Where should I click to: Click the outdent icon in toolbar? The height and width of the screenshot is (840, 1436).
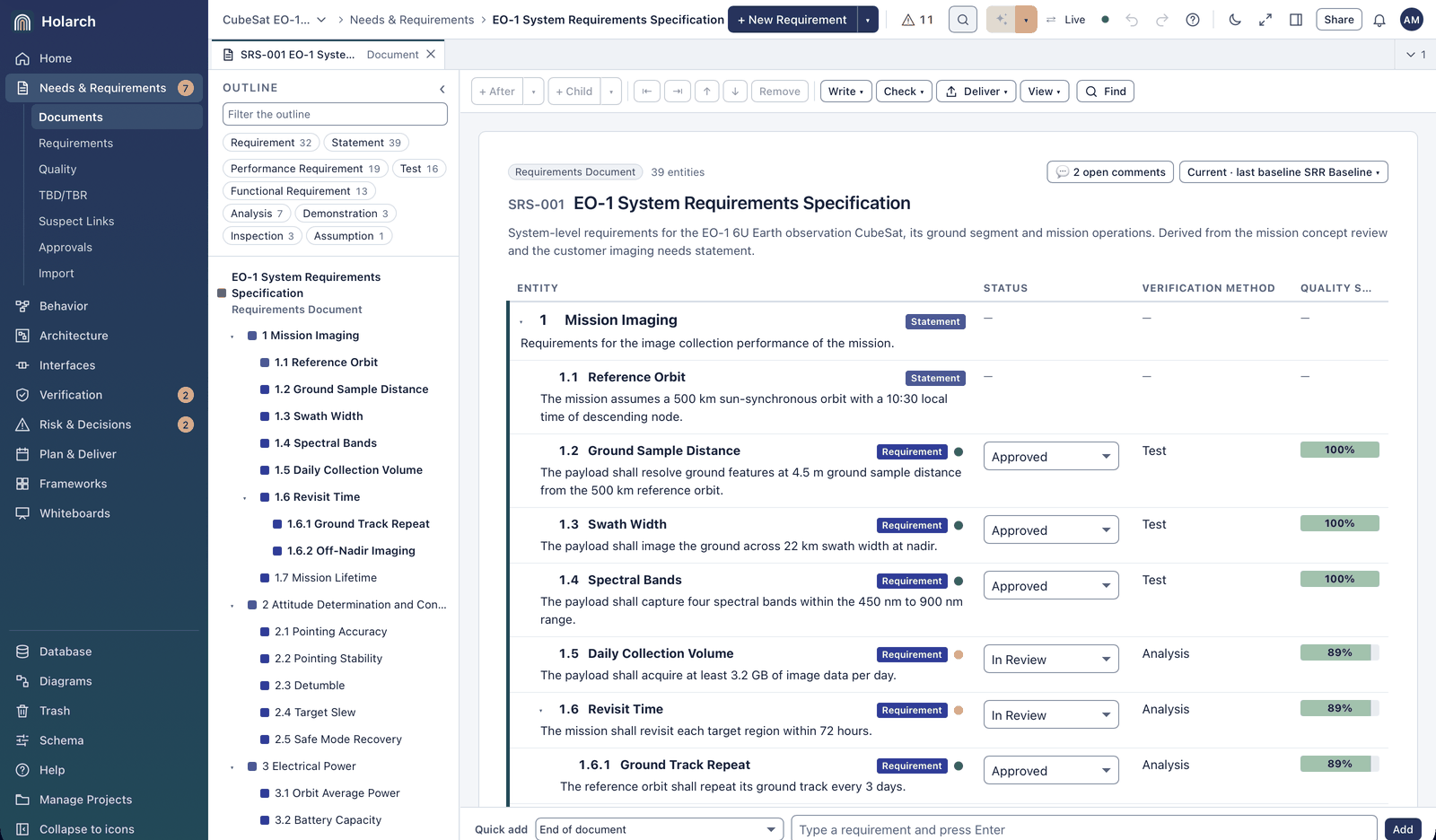[646, 92]
